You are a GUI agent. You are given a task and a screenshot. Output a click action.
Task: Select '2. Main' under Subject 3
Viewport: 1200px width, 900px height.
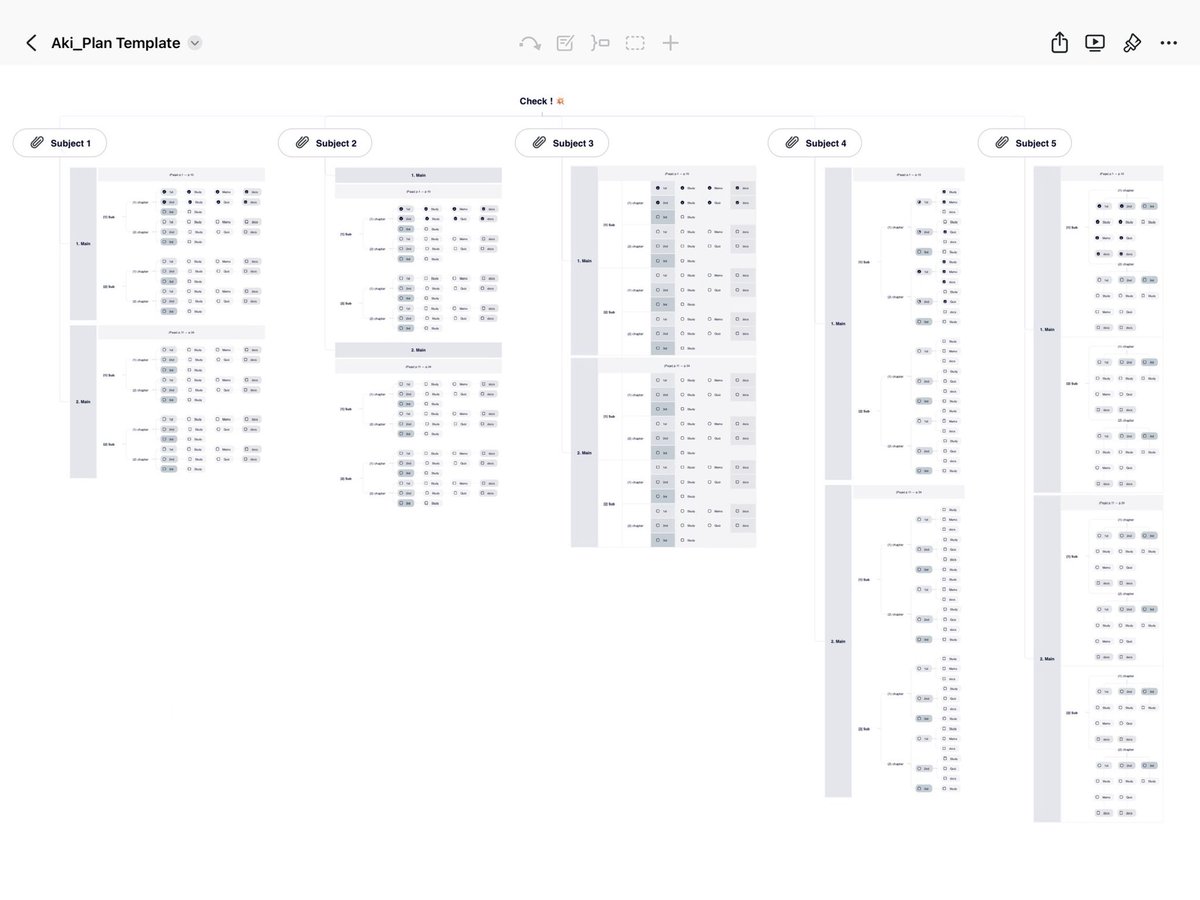tap(584, 453)
